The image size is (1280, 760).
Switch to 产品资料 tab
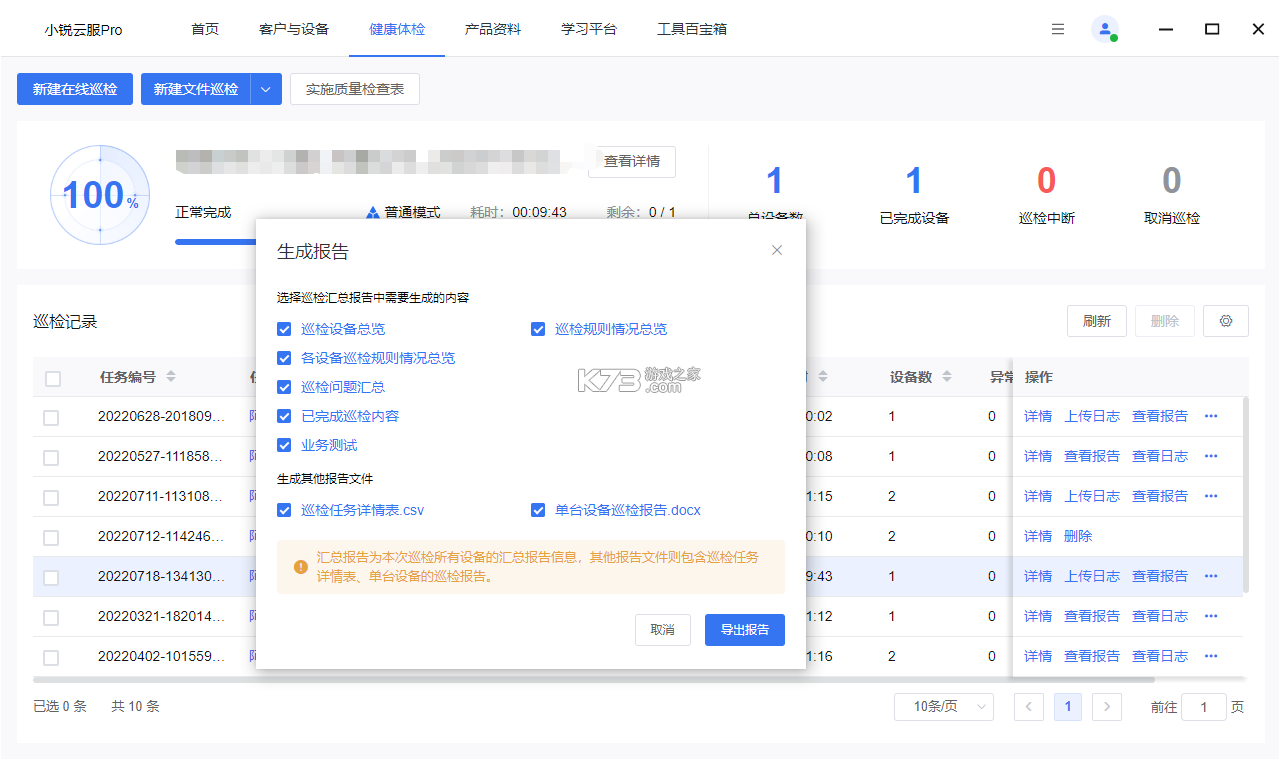(493, 29)
